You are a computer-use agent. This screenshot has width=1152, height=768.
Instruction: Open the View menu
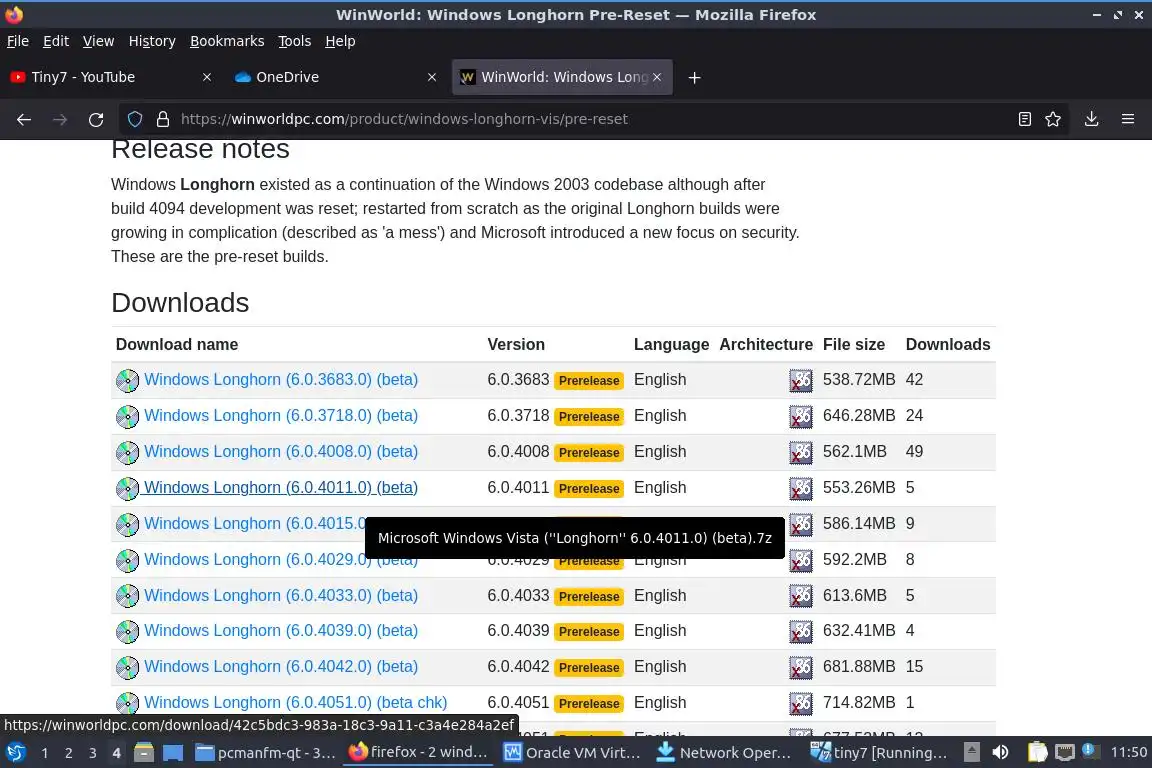click(98, 41)
